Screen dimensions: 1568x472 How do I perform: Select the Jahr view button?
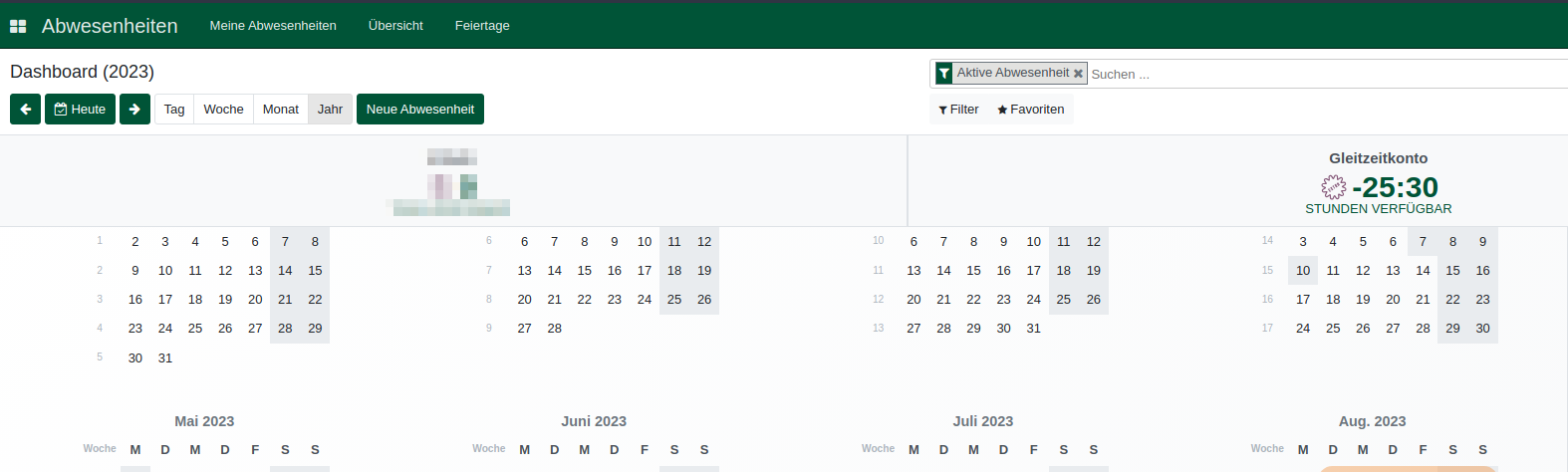click(x=330, y=110)
